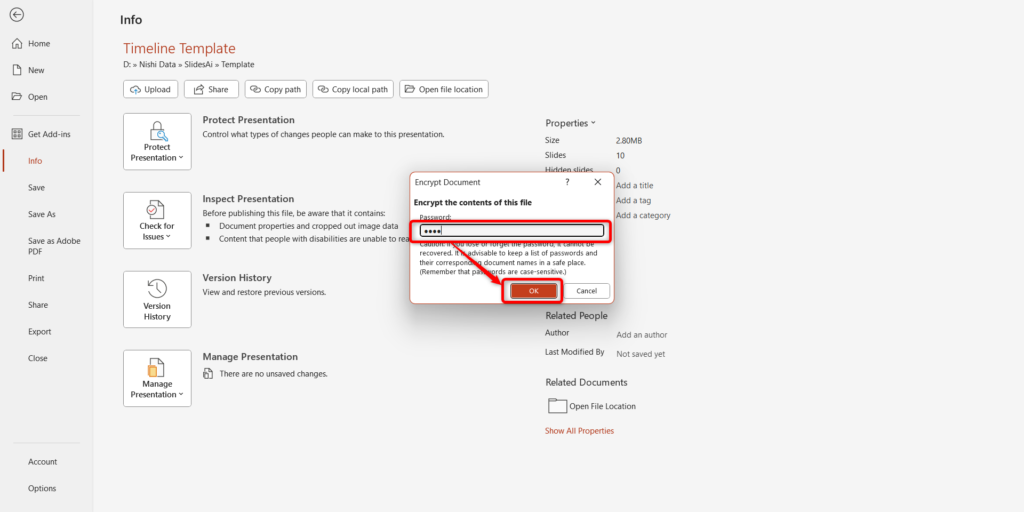This screenshot has height=512, width=1024.
Task: Expand the Check for Issues menu
Action: pyautogui.click(x=157, y=221)
